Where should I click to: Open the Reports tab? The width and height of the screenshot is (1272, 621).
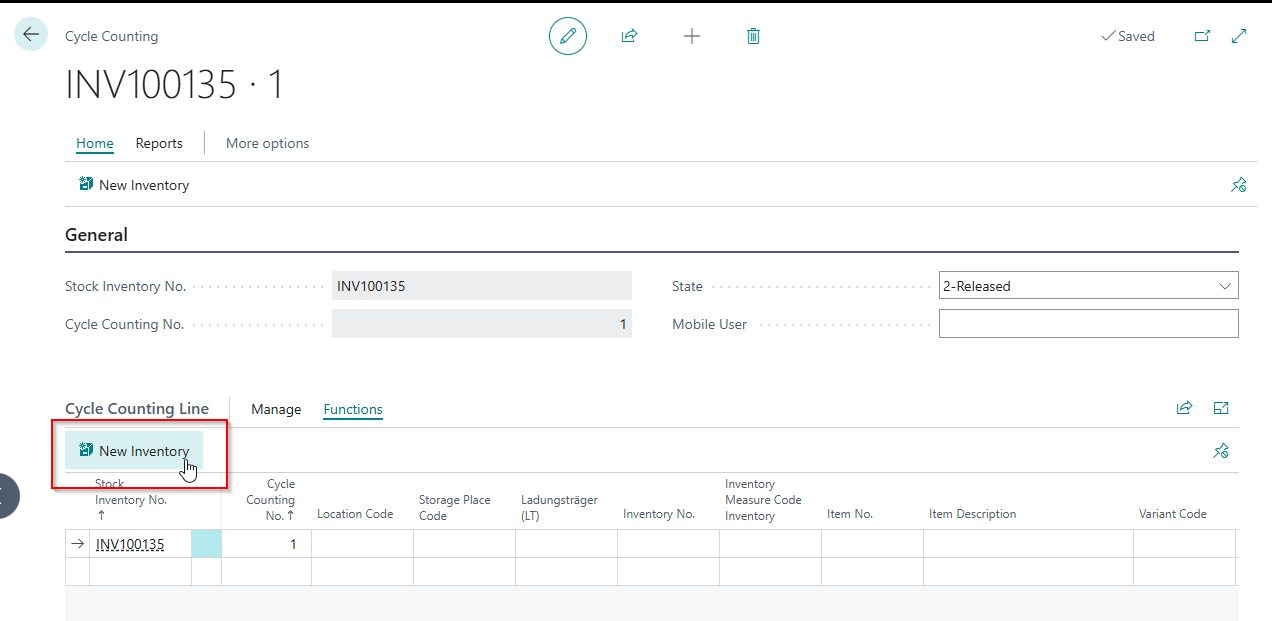[x=159, y=143]
